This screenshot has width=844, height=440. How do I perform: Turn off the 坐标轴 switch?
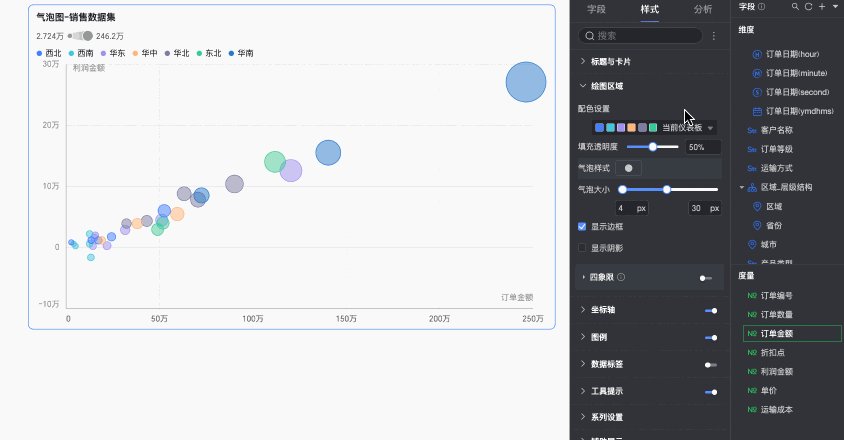(x=711, y=311)
